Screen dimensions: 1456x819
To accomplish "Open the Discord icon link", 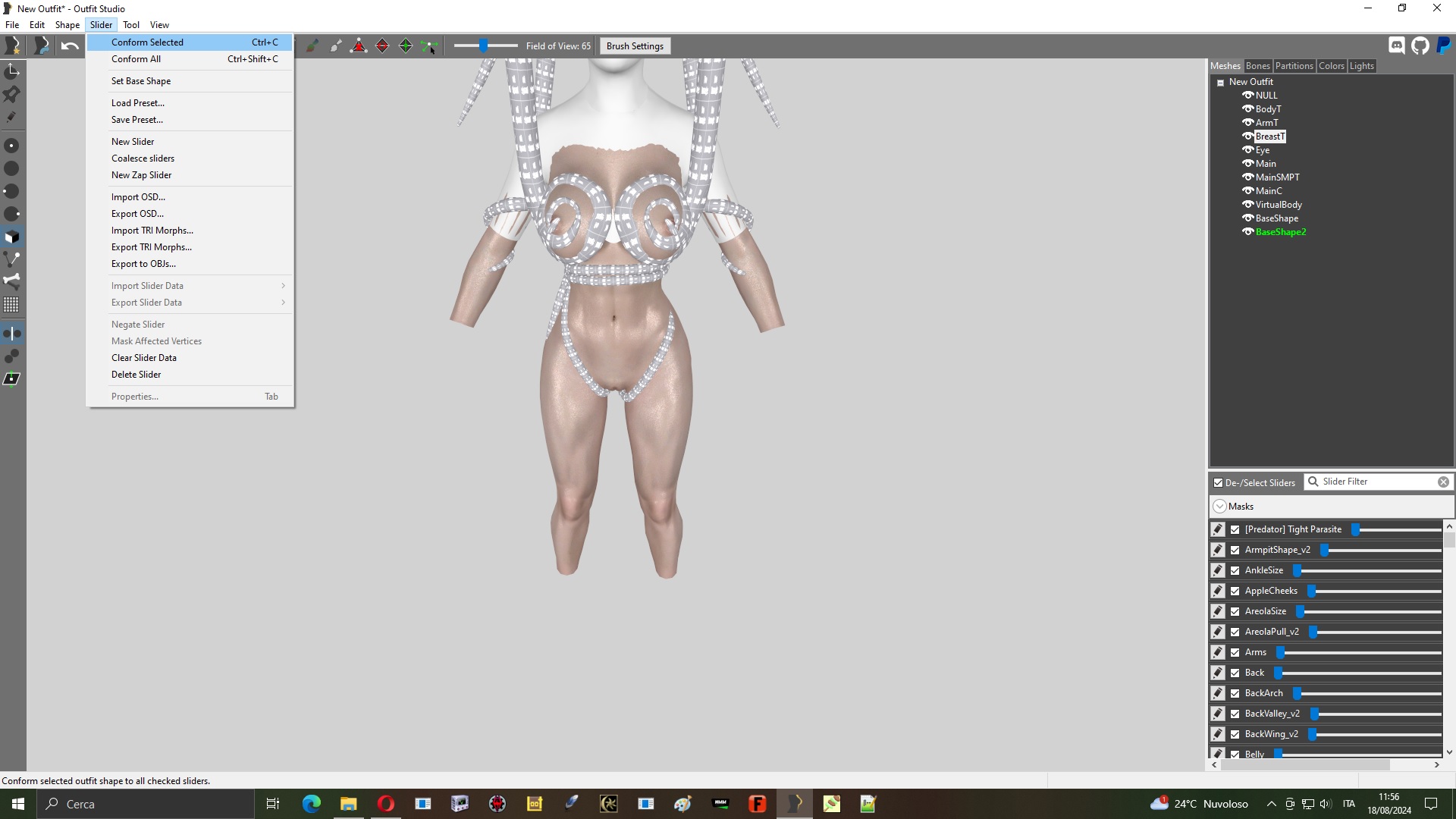I will point(1397,45).
